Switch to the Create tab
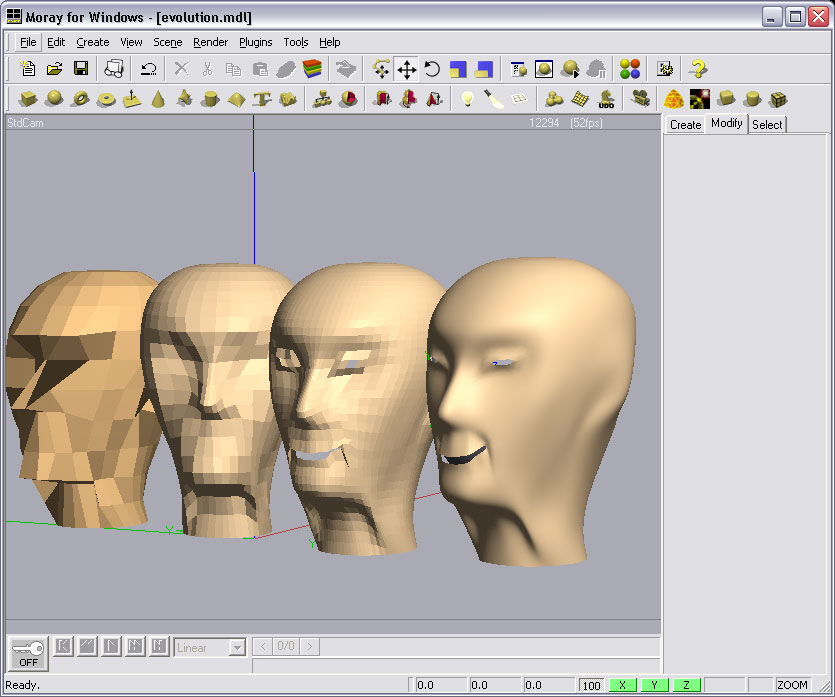 [x=685, y=125]
